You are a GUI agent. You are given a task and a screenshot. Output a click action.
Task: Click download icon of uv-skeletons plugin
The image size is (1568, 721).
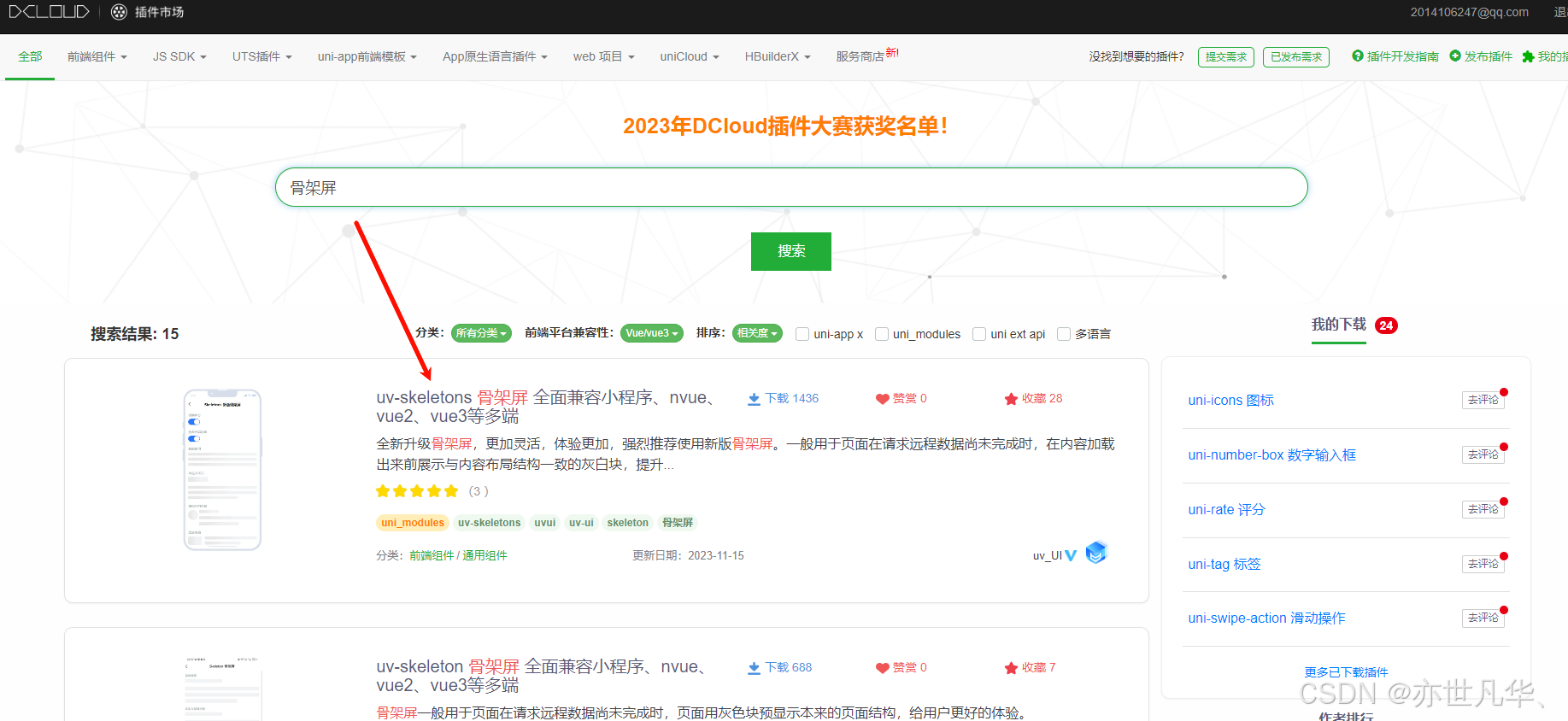click(754, 399)
